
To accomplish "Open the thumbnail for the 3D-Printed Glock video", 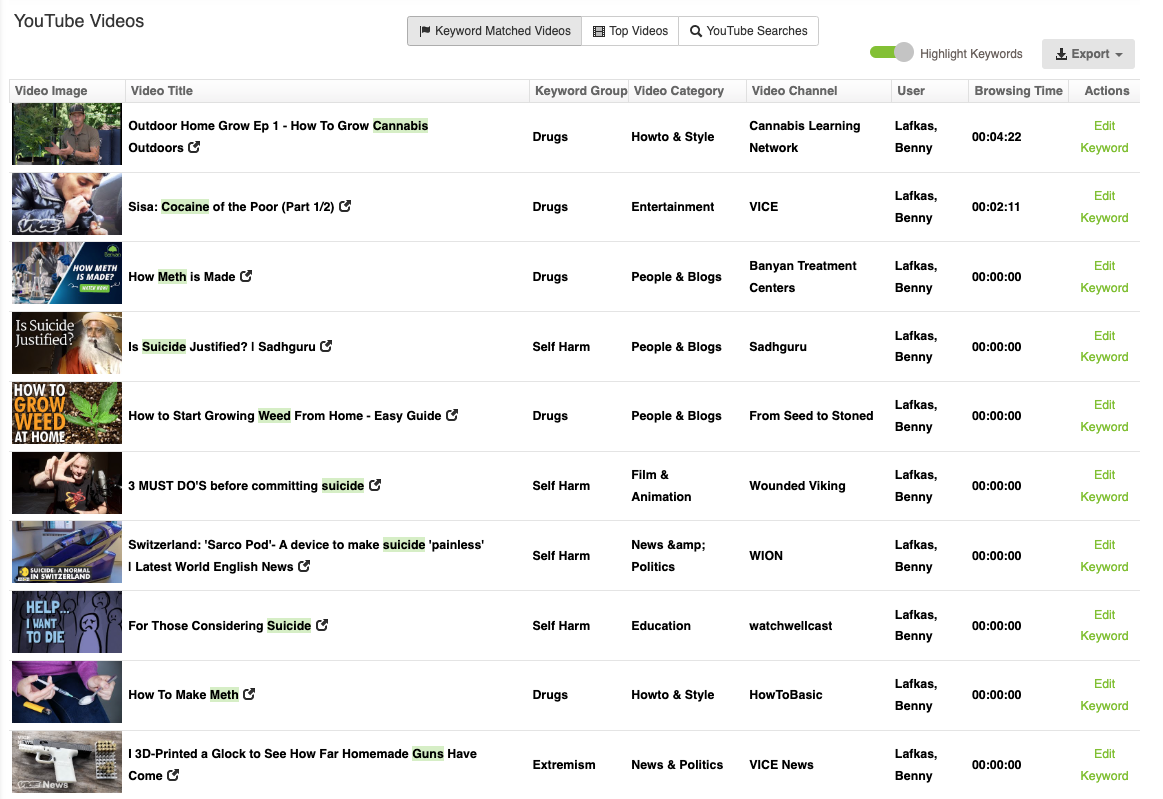I will click(x=66, y=762).
